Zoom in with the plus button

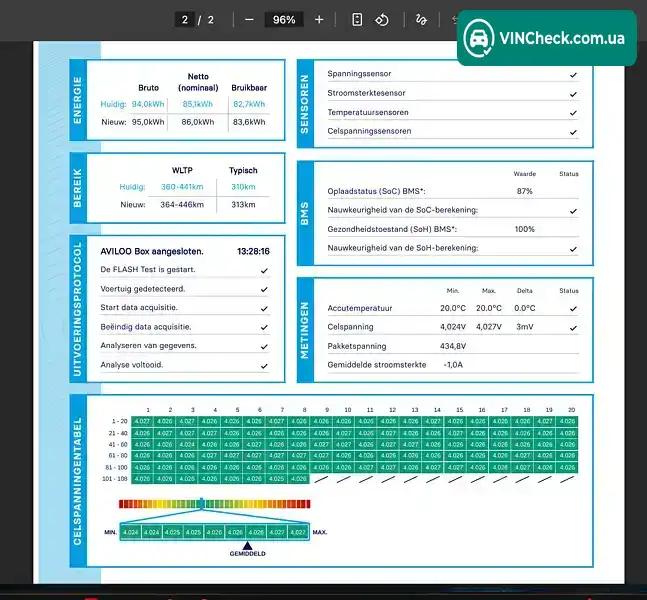319,19
